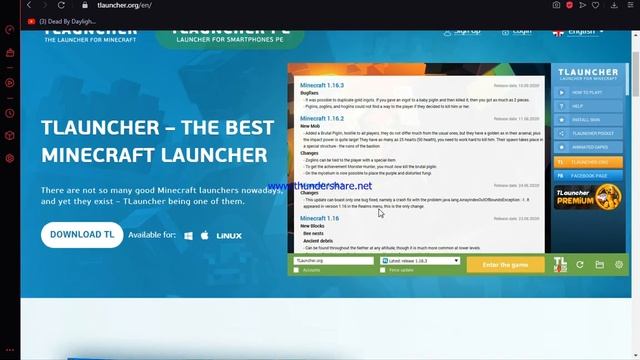Click the Minecraft 1.16.3 heading
The image size is (640, 360).
coord(322,85)
